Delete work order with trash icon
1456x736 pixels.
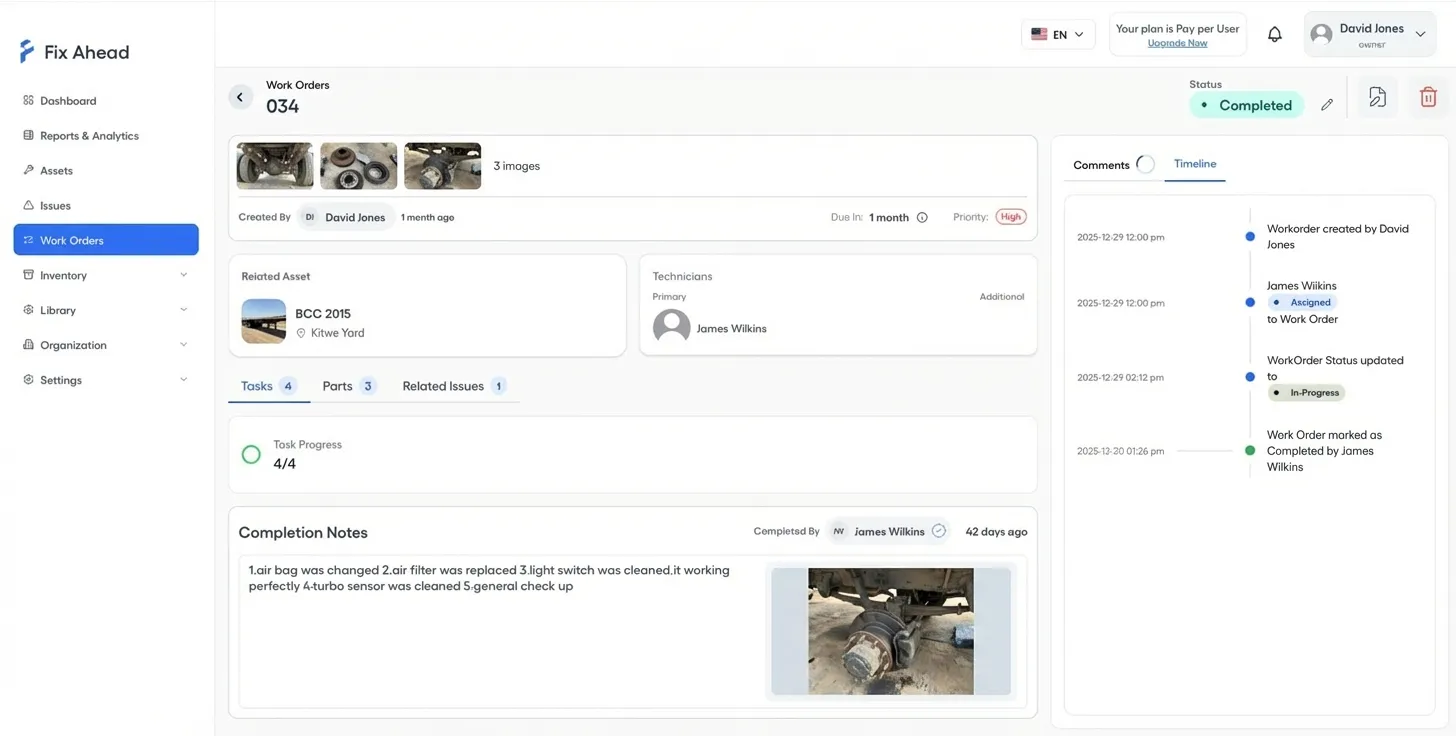click(1428, 97)
